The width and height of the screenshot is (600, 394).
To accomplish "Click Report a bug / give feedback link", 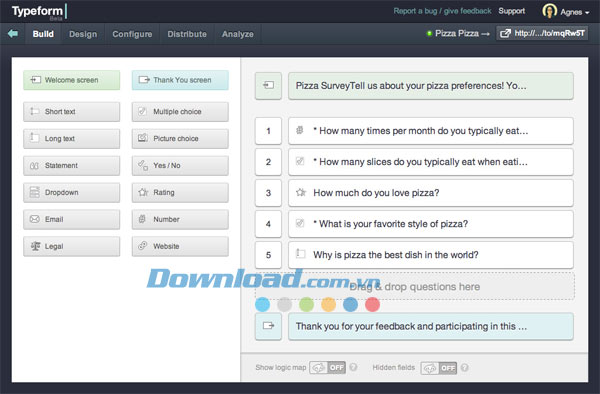I will pyautogui.click(x=442, y=11).
